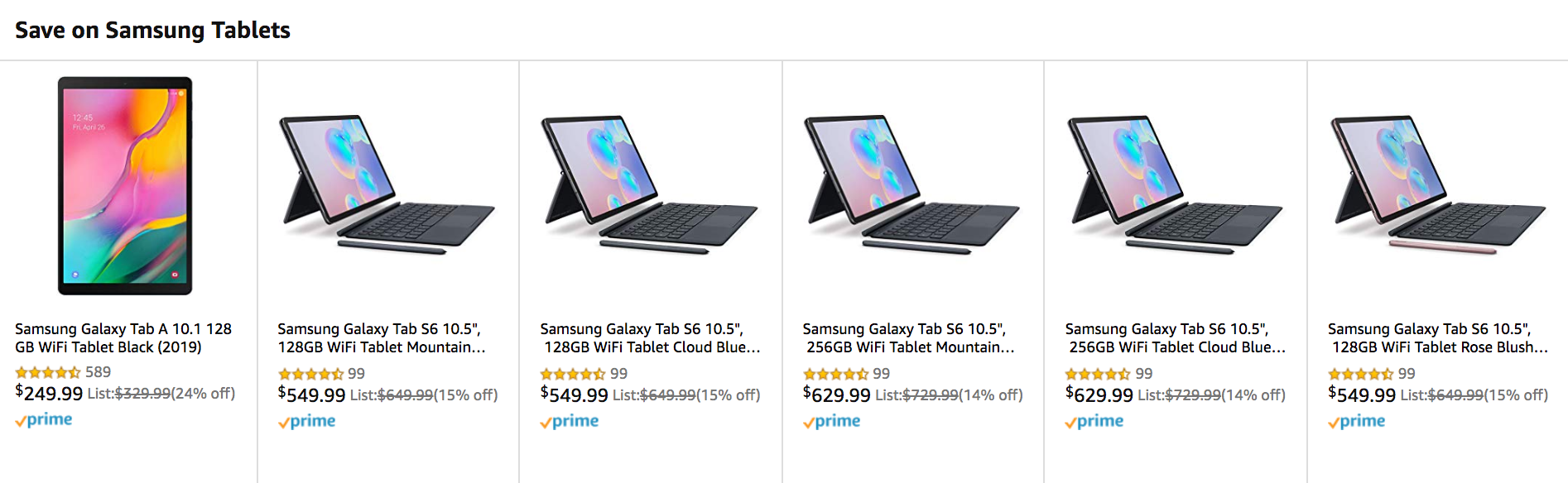Open the Galaxy Tab A 10.1 128GB title link
This screenshot has height=483, width=1568.
(x=123, y=337)
